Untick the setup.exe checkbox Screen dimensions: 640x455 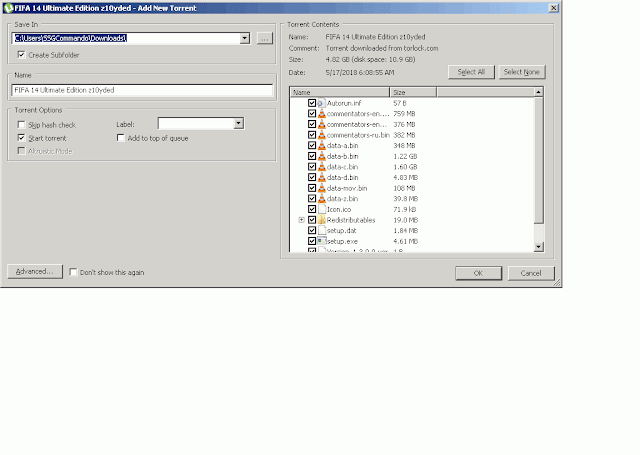(312, 241)
